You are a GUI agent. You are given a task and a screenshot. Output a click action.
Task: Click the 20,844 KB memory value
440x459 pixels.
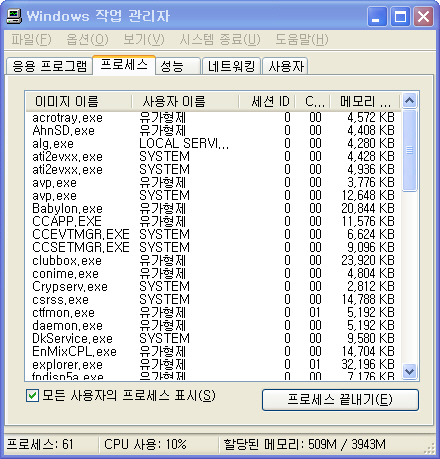pyautogui.click(x=368, y=209)
